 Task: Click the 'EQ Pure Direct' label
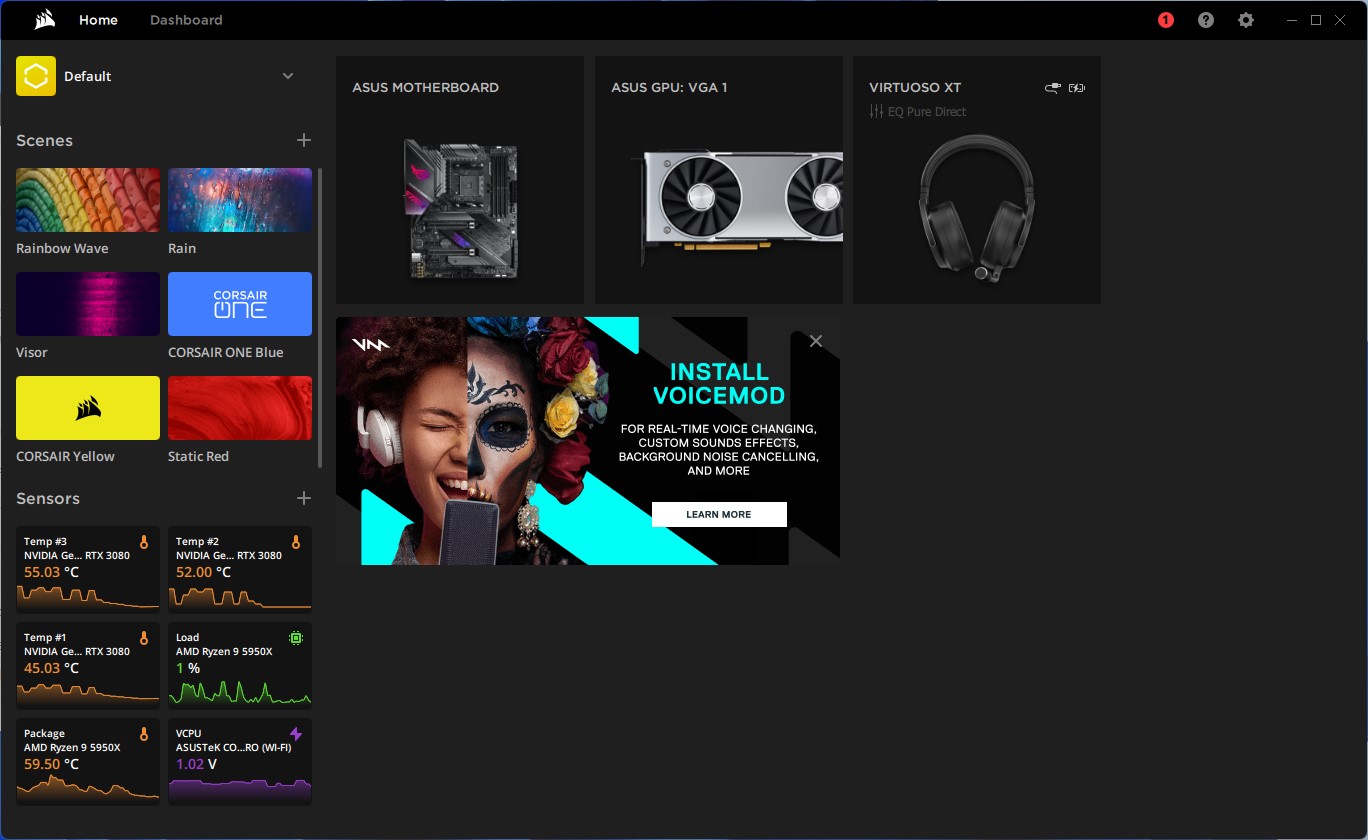927,112
